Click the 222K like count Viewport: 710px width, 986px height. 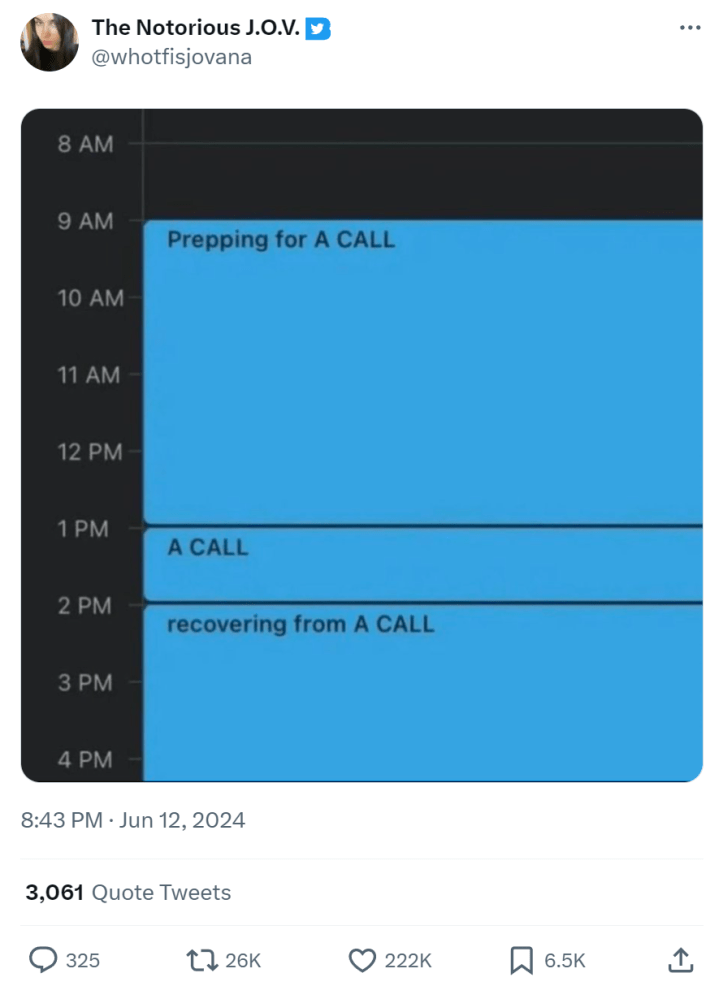click(408, 960)
